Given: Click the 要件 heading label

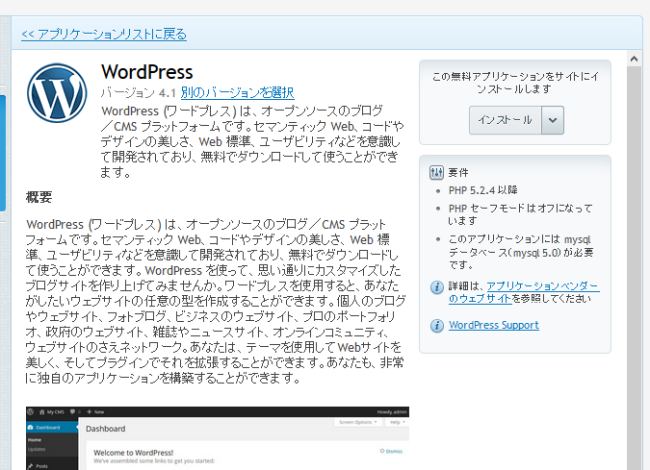Looking at the screenshot, I should pyautogui.click(x=458, y=172).
